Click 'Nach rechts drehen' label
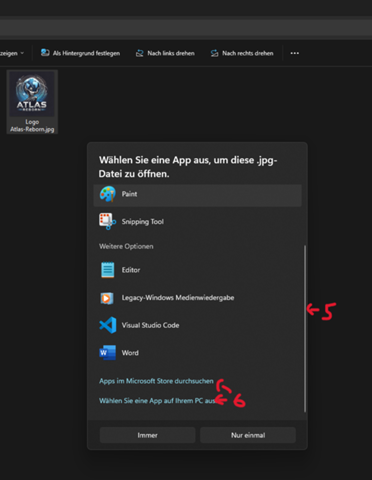This screenshot has width=372, height=480. [x=248, y=53]
